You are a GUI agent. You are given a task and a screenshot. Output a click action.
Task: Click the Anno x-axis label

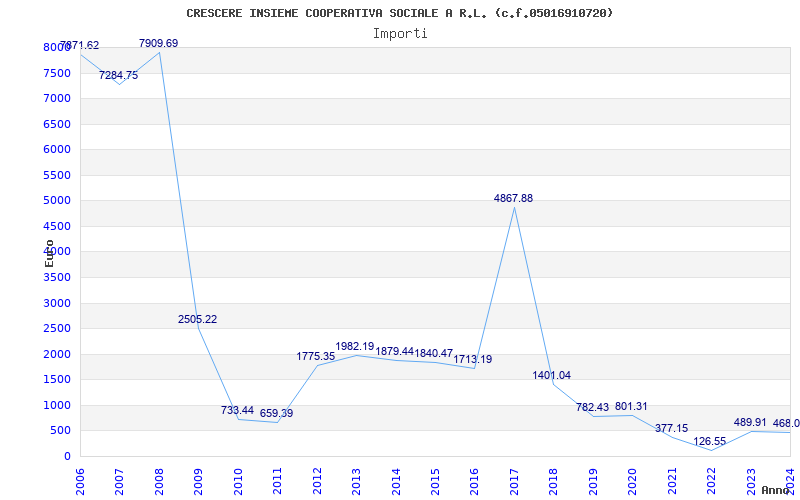point(776,490)
